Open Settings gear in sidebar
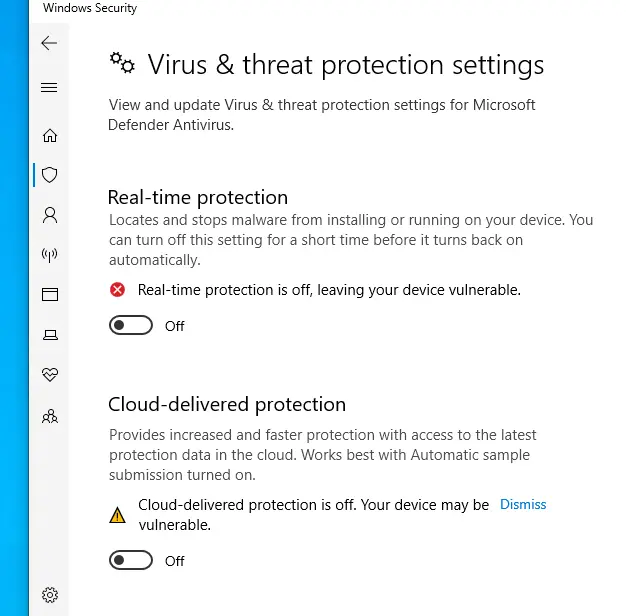626x616 pixels. click(x=49, y=594)
